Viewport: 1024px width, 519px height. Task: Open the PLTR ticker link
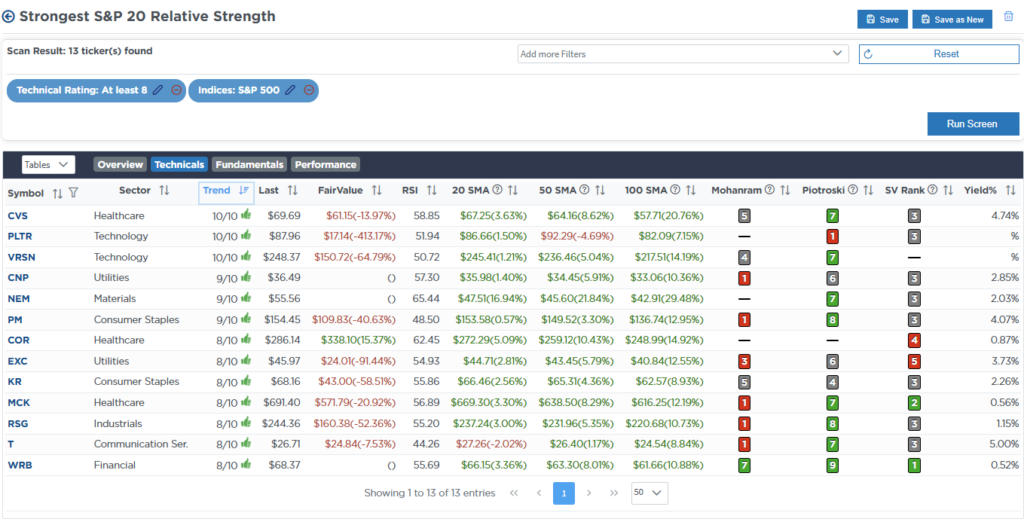click(19, 236)
